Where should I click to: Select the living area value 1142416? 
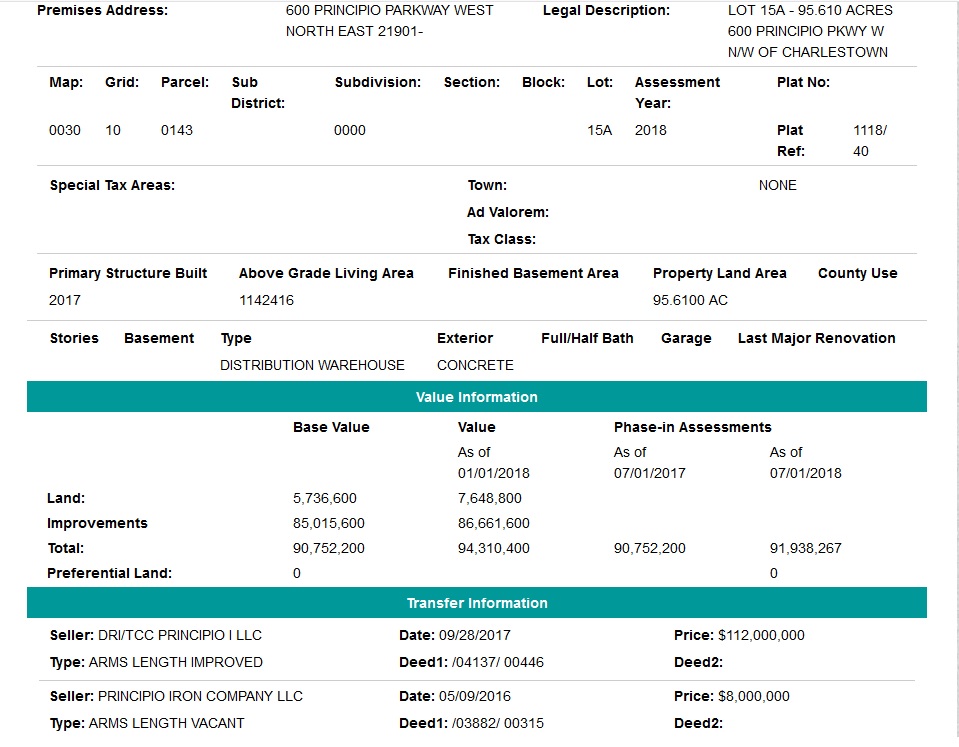click(266, 300)
